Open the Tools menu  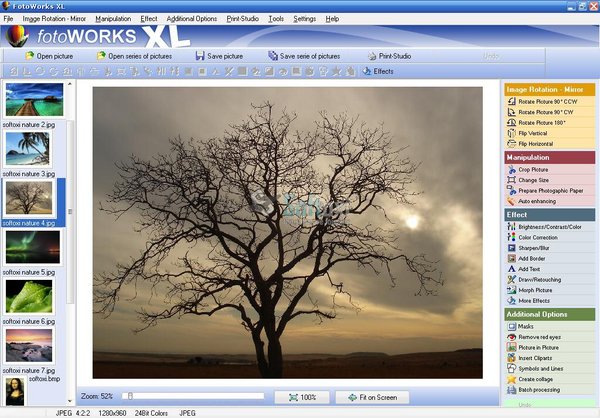click(276, 19)
